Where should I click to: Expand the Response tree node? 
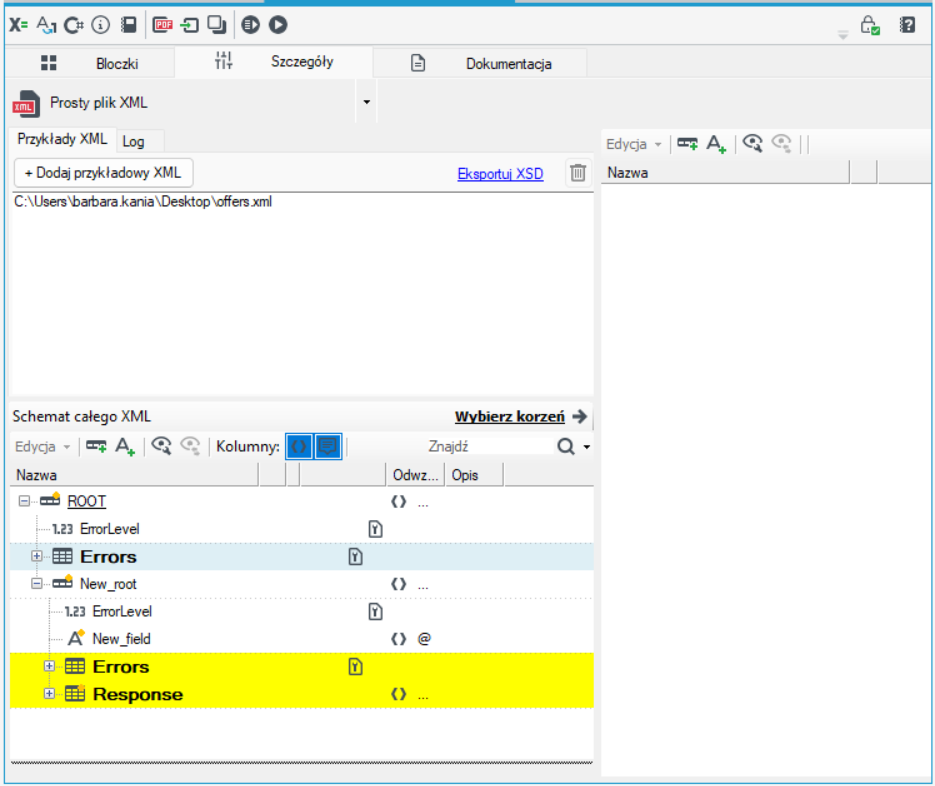pos(49,694)
